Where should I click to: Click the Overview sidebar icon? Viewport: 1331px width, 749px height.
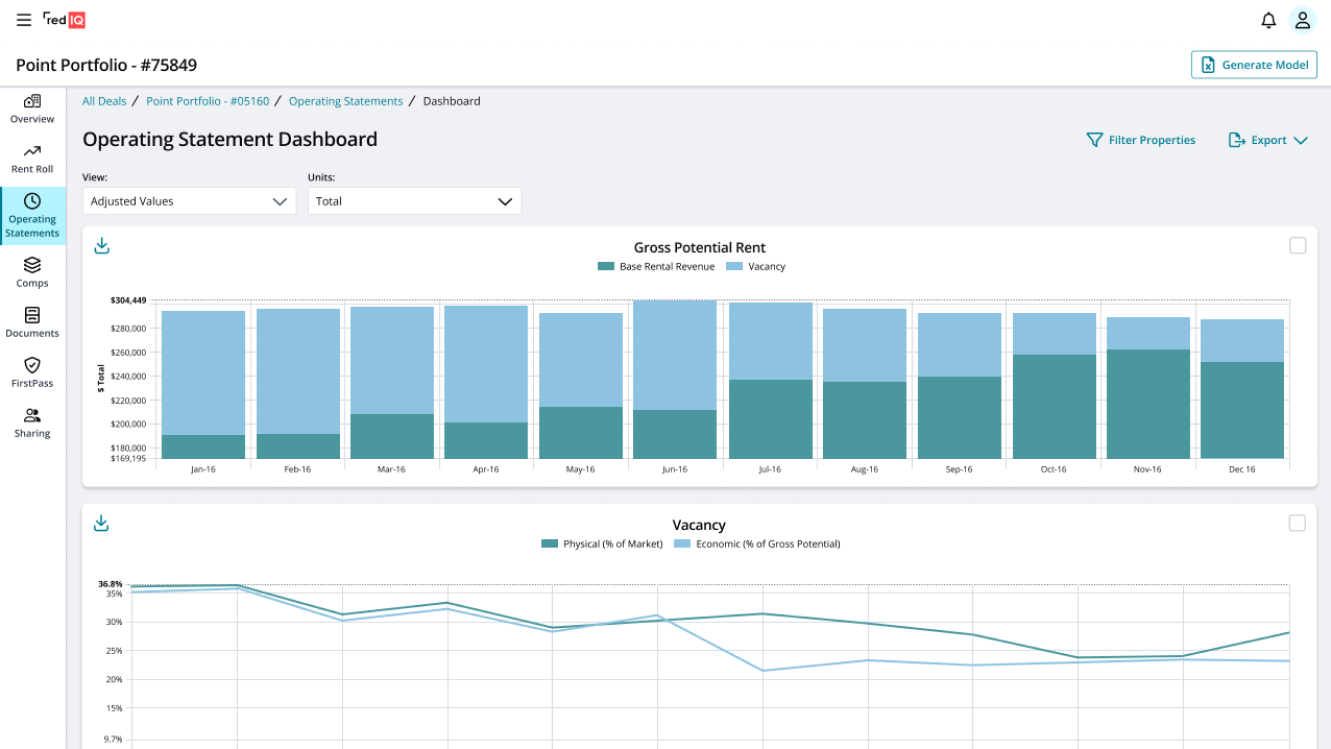pyautogui.click(x=32, y=101)
